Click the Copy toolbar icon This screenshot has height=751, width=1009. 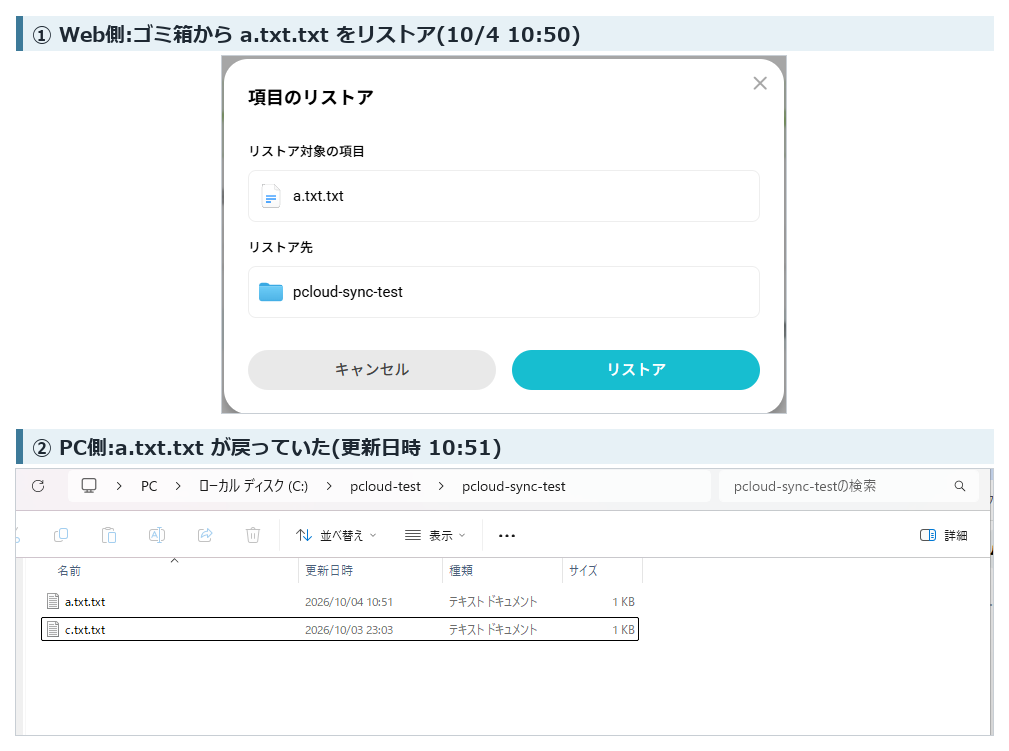click(61, 535)
